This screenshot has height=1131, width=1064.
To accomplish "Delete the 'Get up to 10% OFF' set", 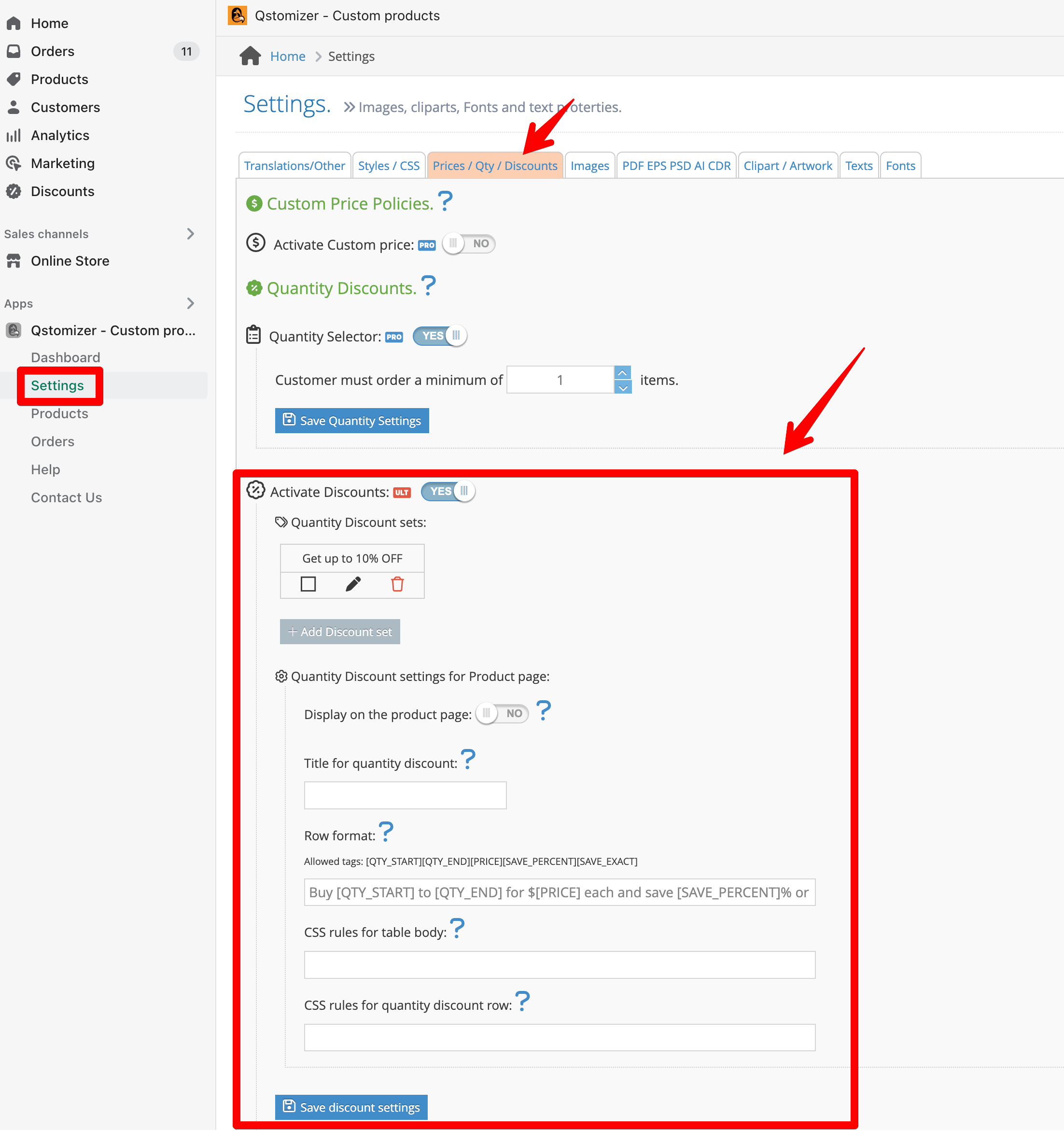I will point(397,584).
